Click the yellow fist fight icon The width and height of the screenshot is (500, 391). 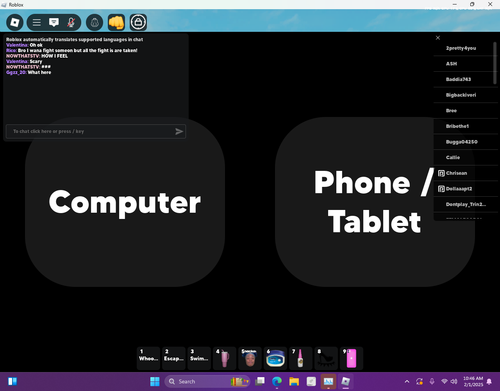coord(116,22)
